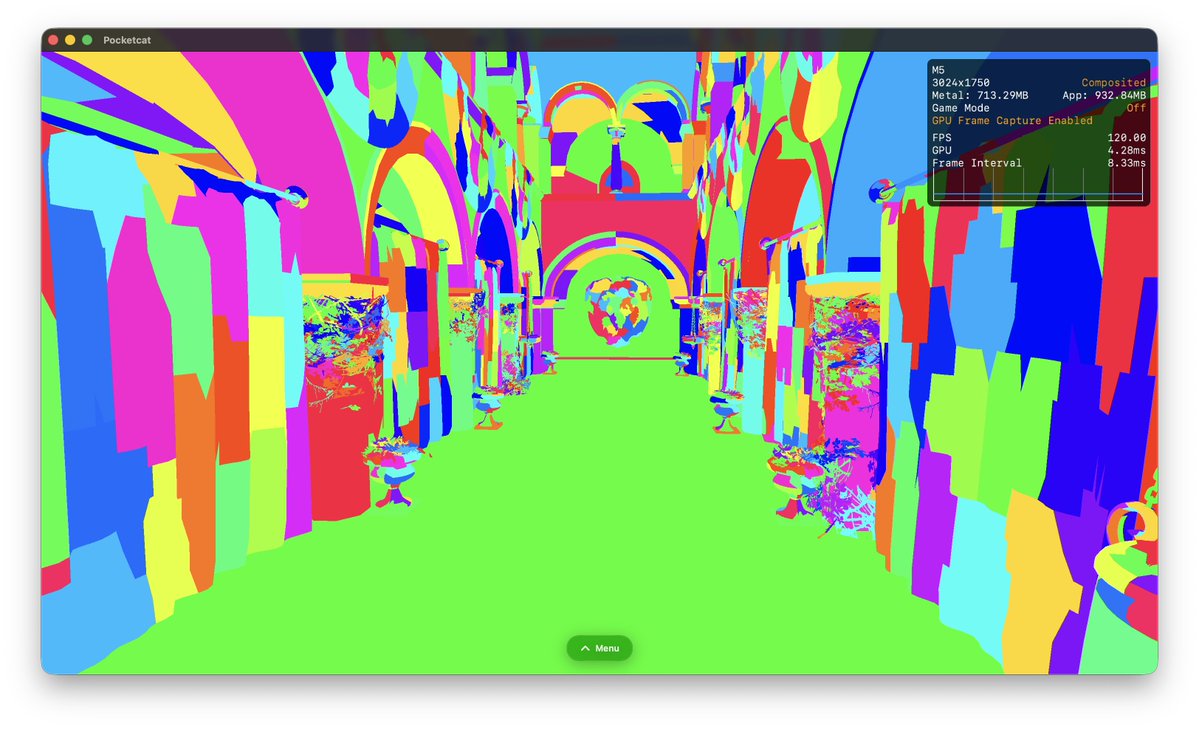Click the GPU time value 4.28ms
Image resolution: width=1199 pixels, height=729 pixels.
click(x=1126, y=151)
